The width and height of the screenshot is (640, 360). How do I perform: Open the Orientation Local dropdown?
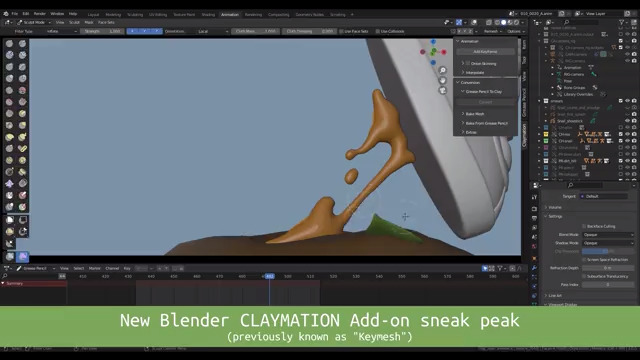coord(213,31)
